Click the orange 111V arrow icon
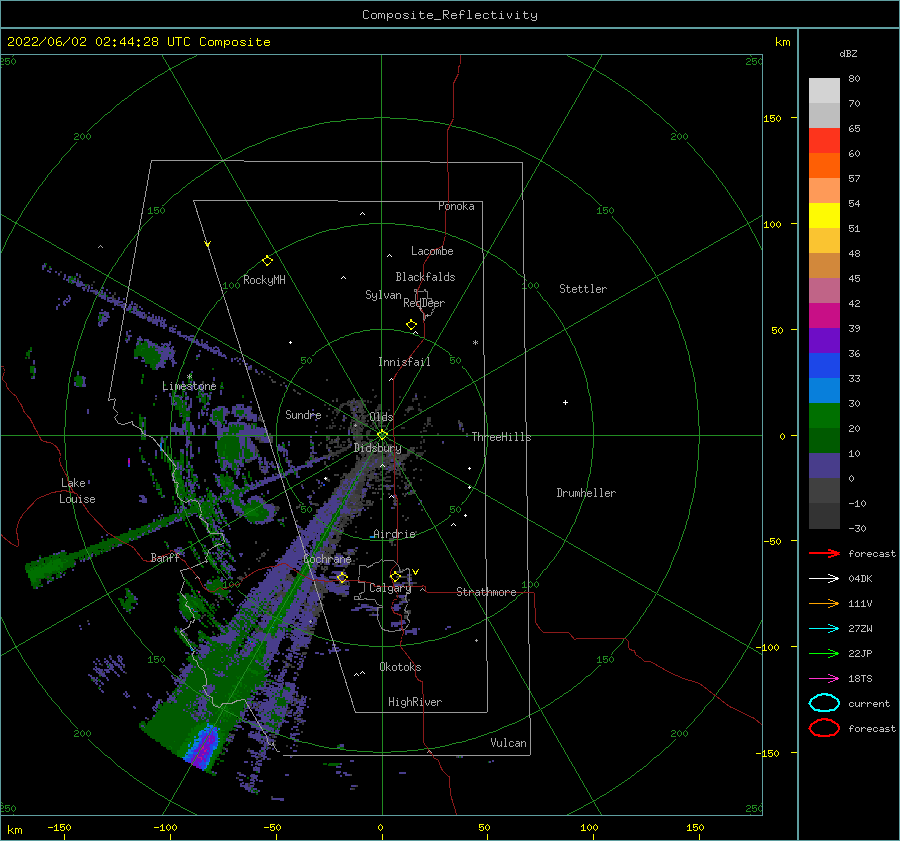The image size is (900, 841). point(824,603)
